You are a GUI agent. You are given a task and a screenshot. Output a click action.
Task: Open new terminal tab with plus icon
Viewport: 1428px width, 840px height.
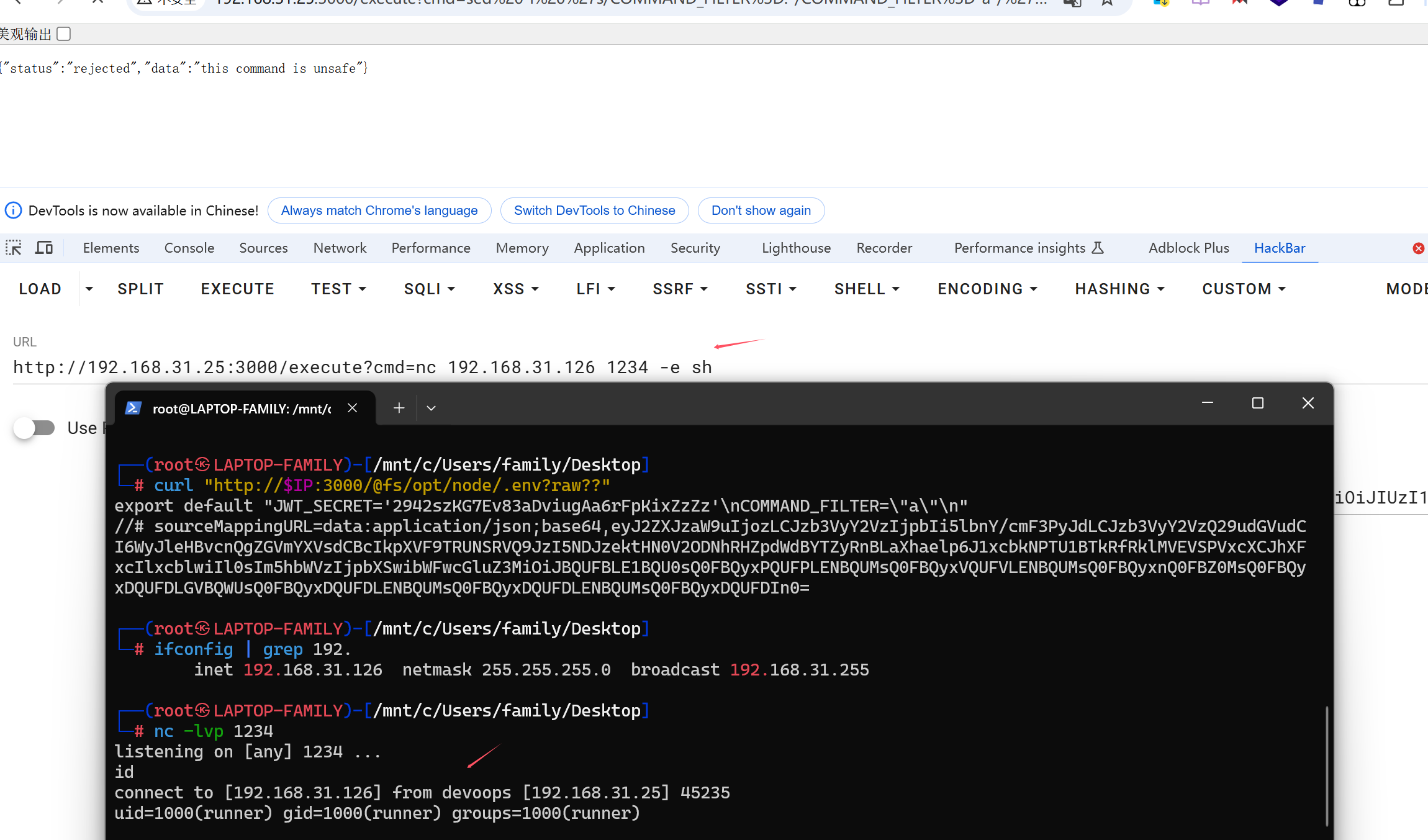coord(399,408)
